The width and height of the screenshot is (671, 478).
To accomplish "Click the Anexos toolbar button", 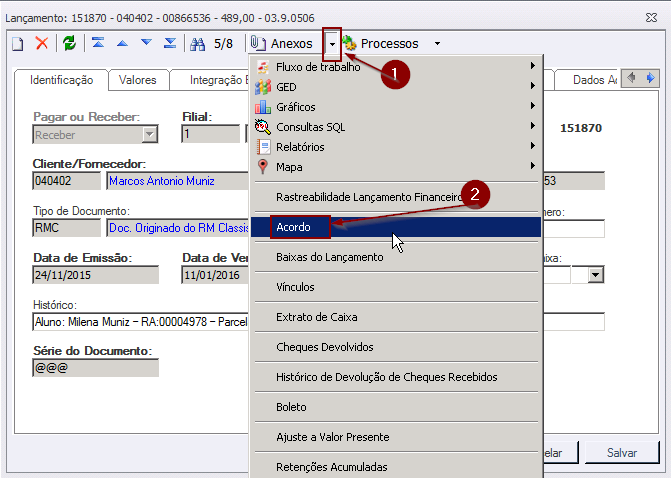I will (x=282, y=43).
